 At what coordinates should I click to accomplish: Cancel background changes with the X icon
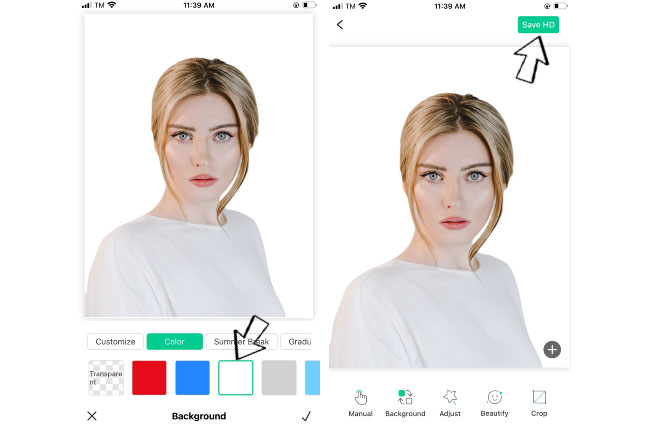92,416
